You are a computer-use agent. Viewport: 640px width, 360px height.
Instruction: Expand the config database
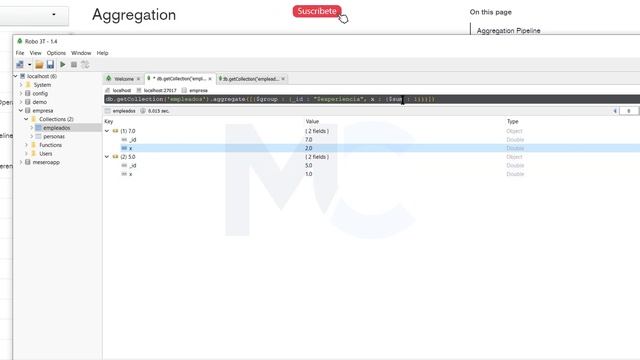pos(21,93)
